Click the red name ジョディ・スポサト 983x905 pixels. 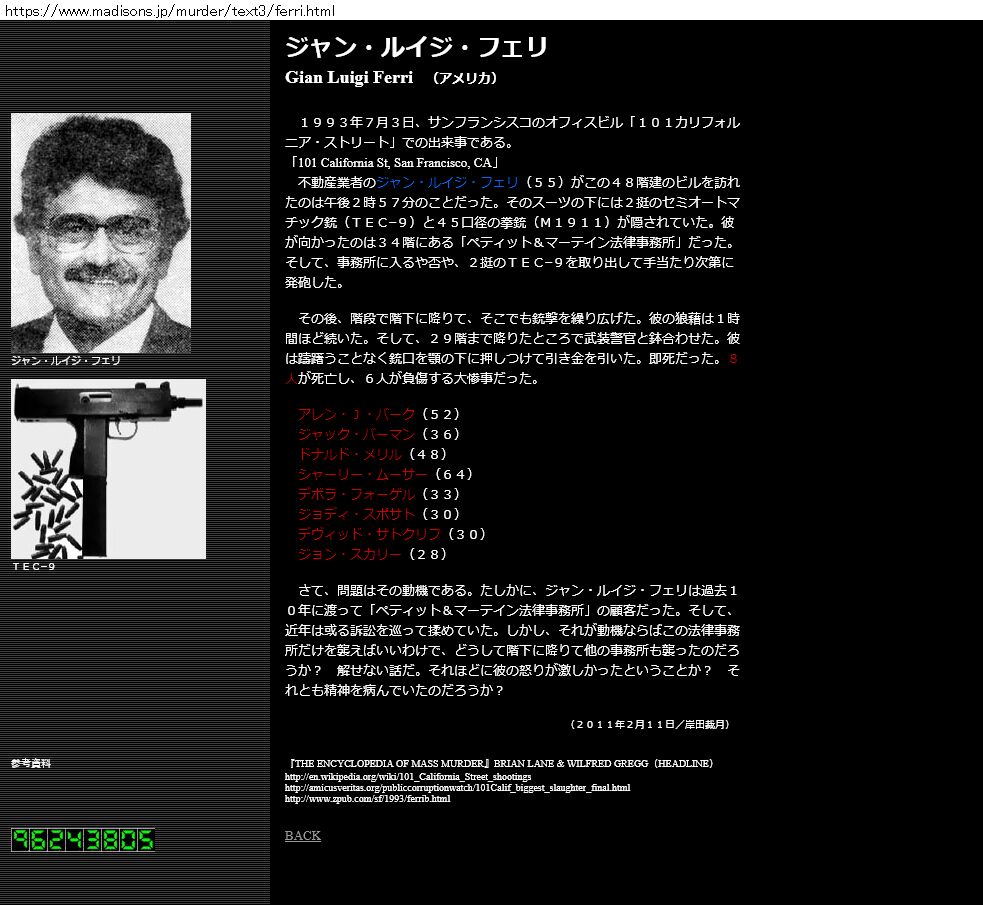356,514
